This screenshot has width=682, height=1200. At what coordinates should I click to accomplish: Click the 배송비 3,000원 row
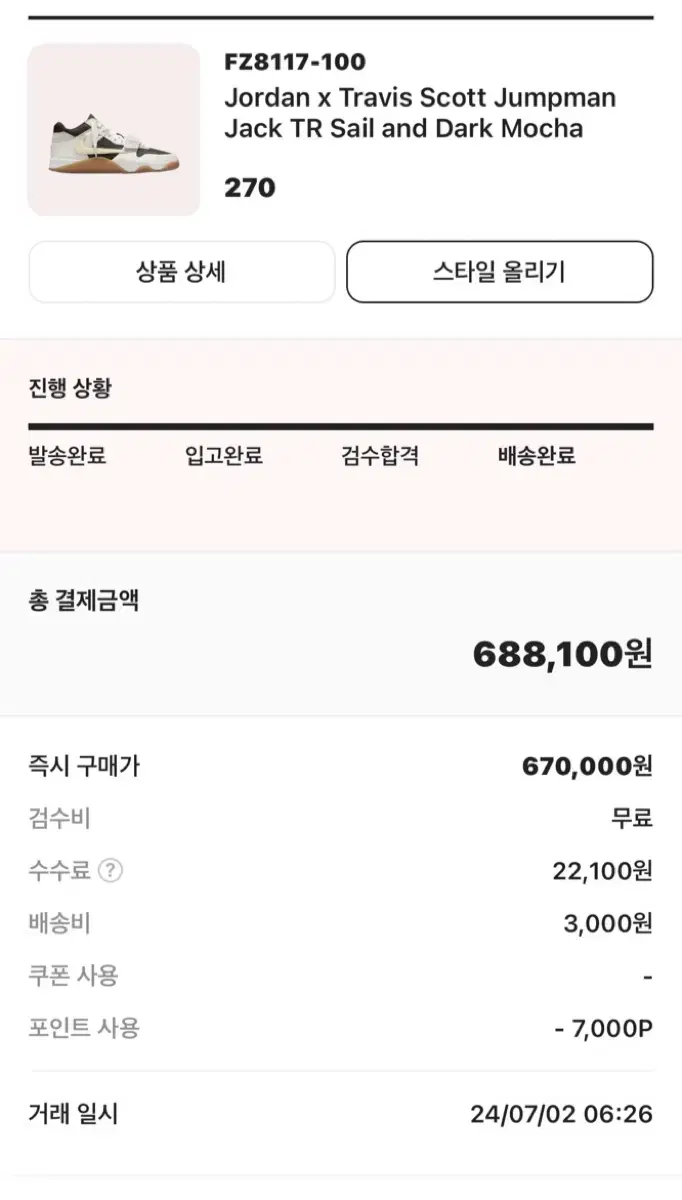(x=341, y=923)
